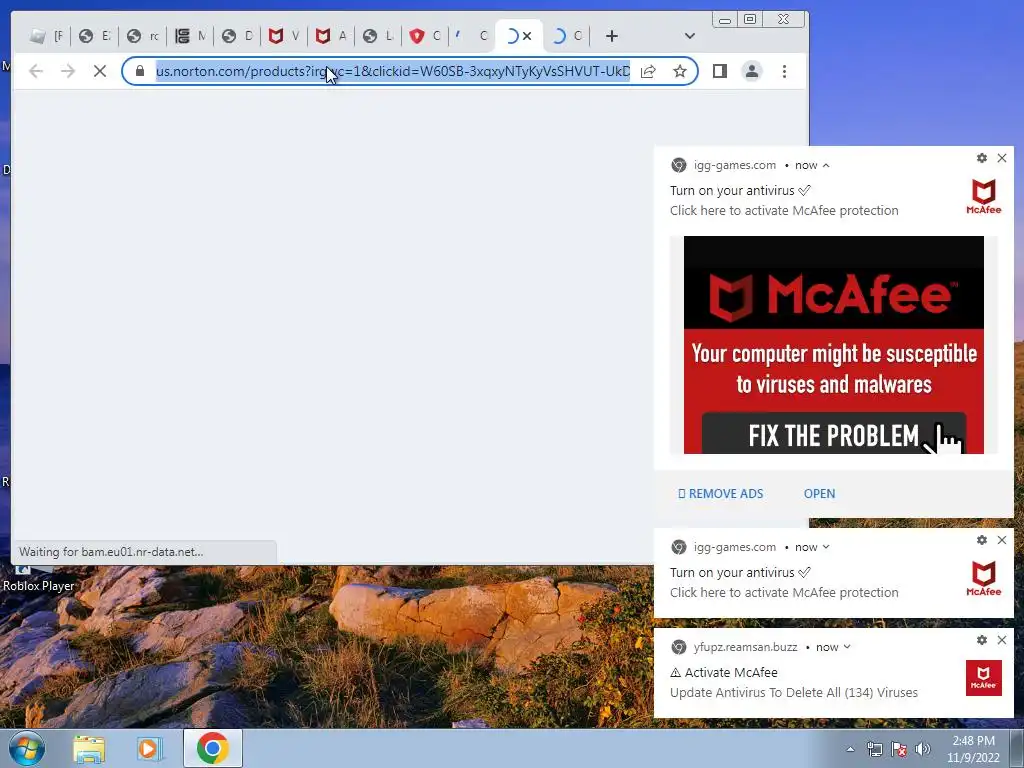Switch to the IGG games tab
1024x768 pixels.
pyautogui.click(x=191, y=37)
